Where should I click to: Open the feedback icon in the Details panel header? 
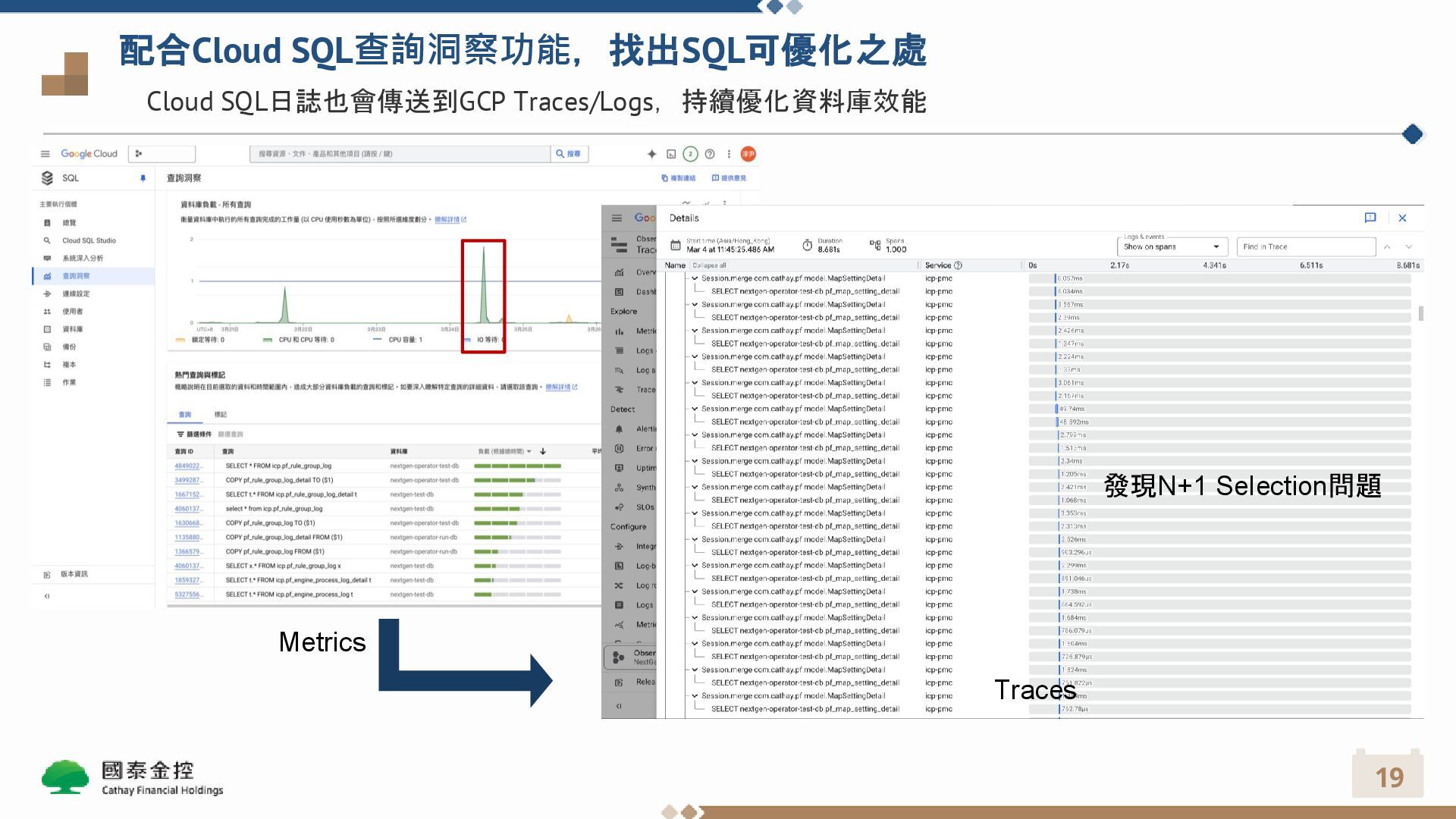pyautogui.click(x=1370, y=218)
